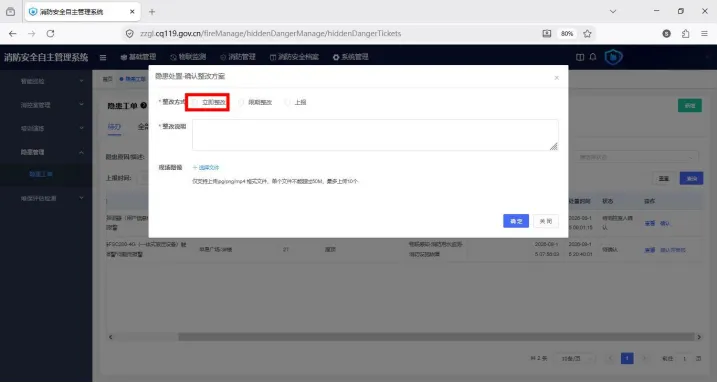Open the filter dropdown above the table
The image size is (718, 383).
636,157
